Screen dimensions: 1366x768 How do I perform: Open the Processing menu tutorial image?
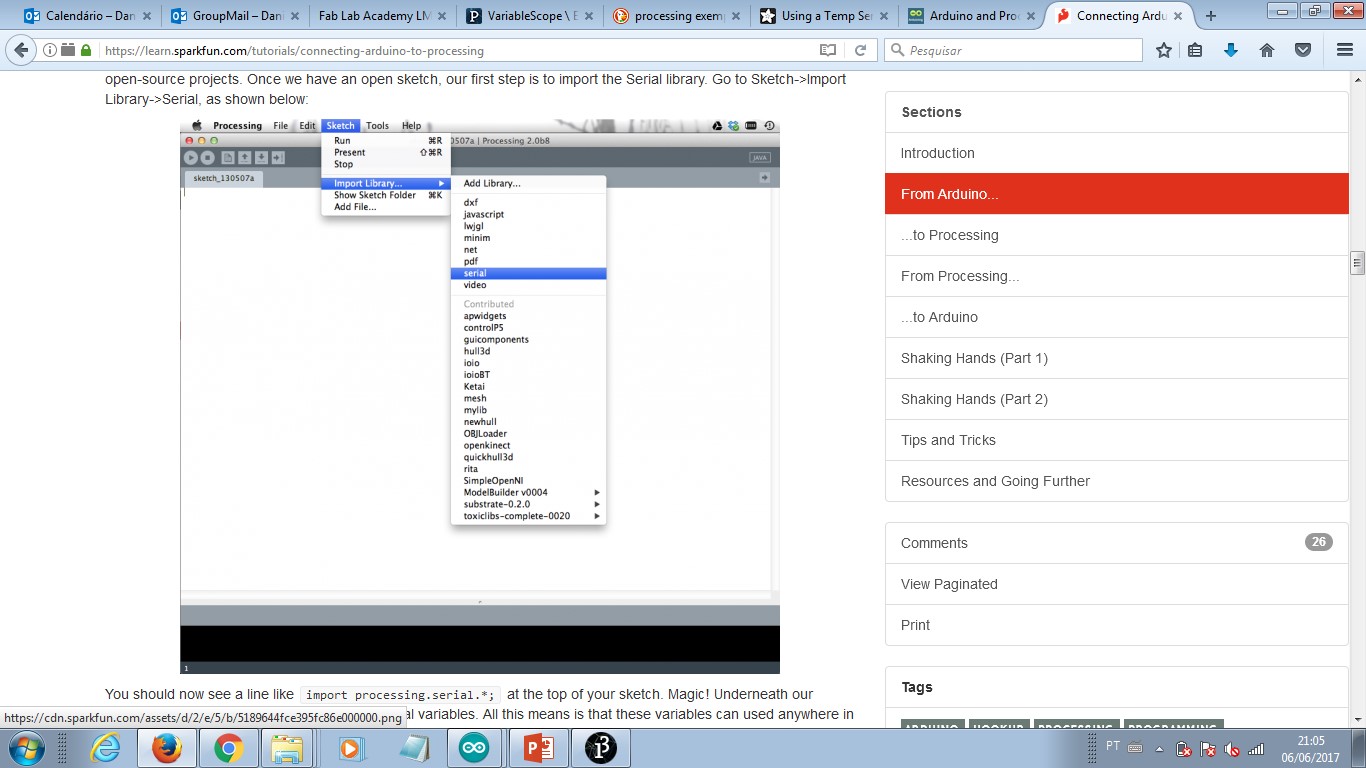pos(479,396)
